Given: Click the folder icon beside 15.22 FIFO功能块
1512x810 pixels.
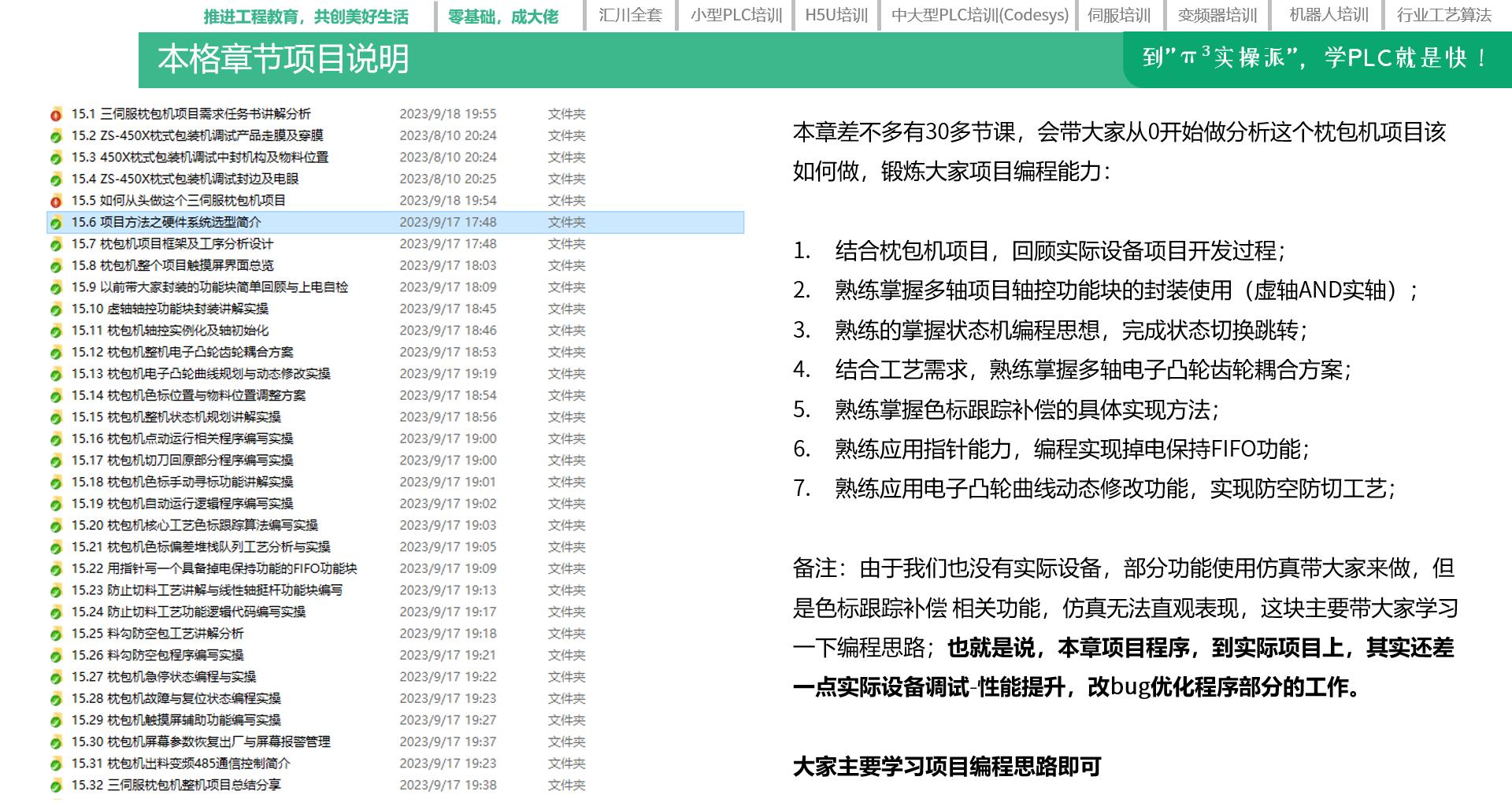Looking at the screenshot, I should (x=56, y=569).
